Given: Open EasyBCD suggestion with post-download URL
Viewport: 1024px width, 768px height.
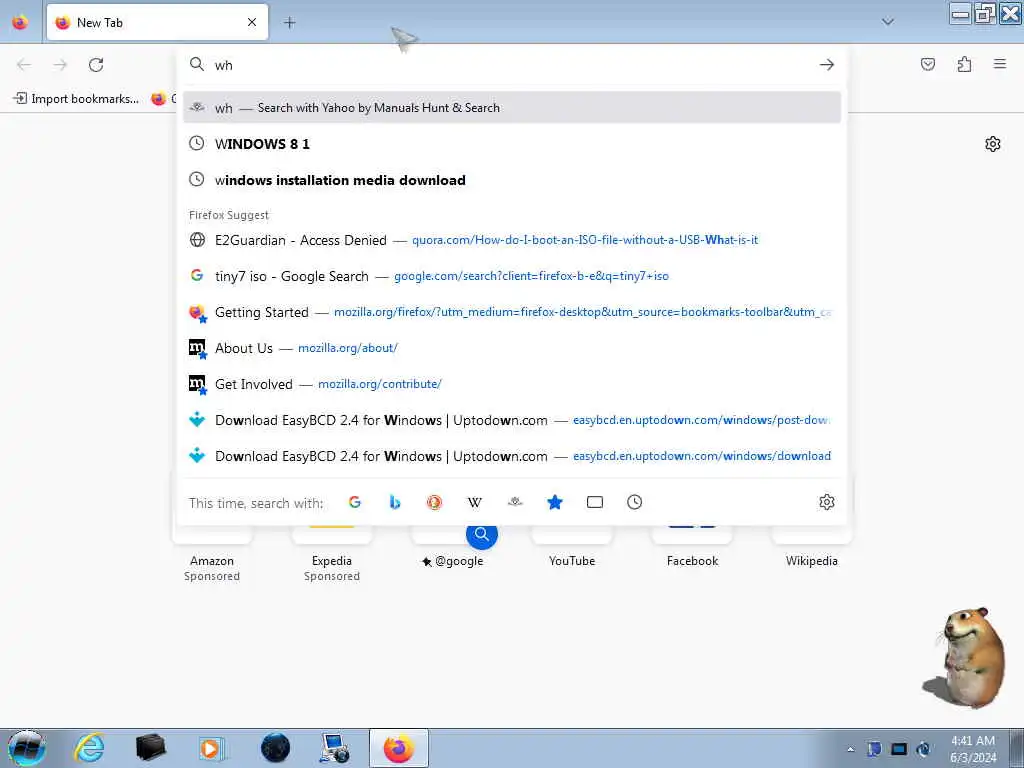Looking at the screenshot, I should 512,420.
